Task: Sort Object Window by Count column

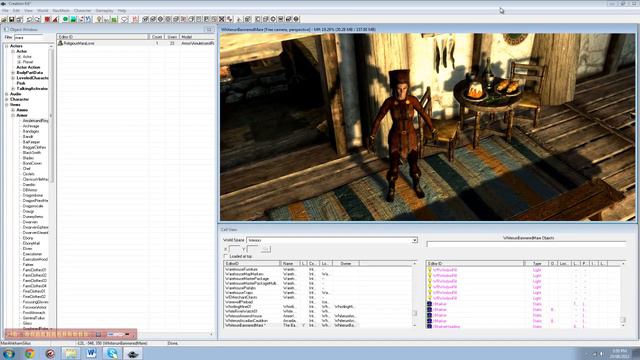Action: pos(157,37)
